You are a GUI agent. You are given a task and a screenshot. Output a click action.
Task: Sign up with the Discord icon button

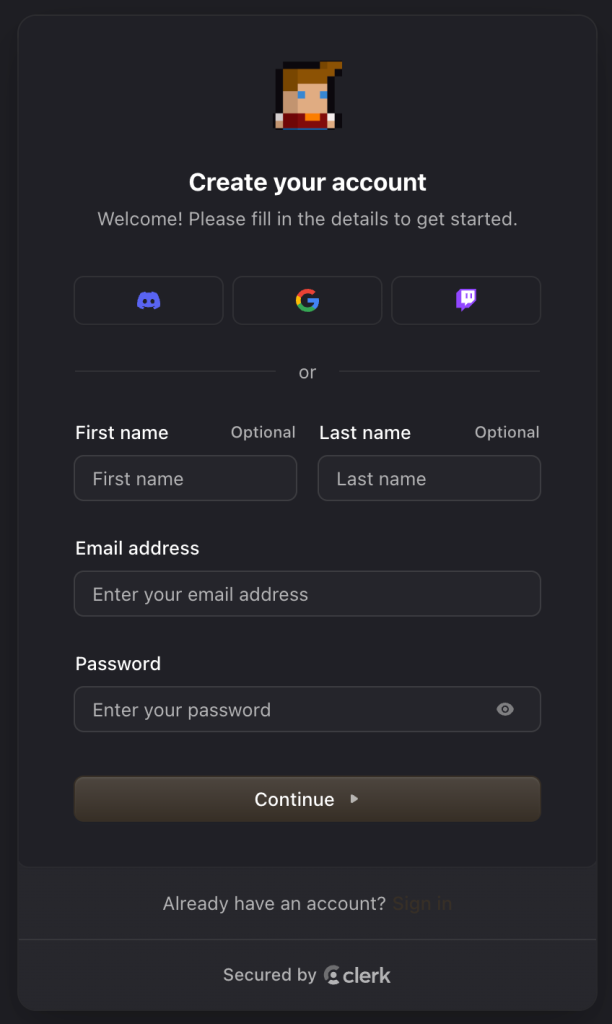[149, 300]
